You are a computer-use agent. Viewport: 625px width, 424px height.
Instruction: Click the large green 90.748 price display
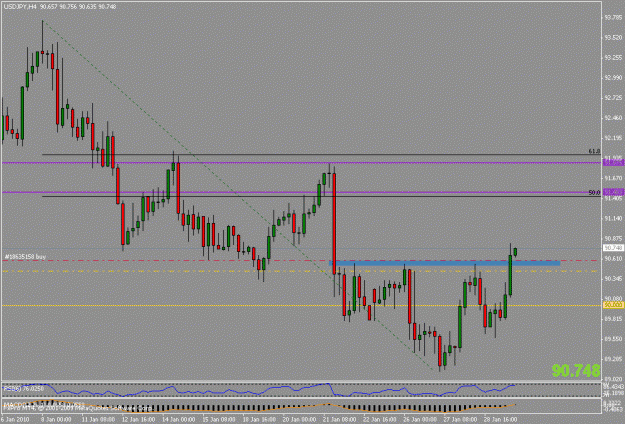pos(576,371)
